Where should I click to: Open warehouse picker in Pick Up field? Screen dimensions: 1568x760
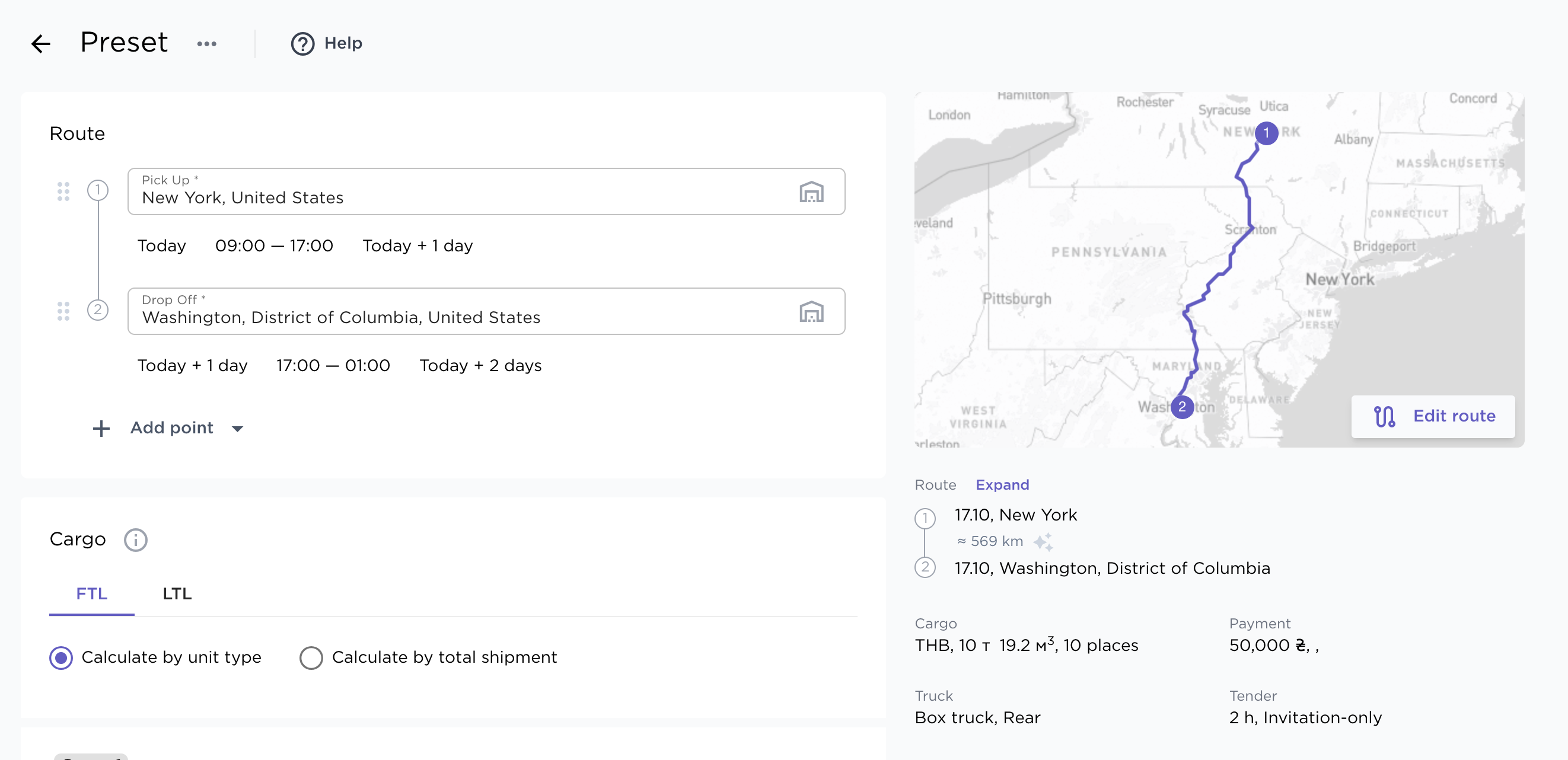click(x=811, y=191)
